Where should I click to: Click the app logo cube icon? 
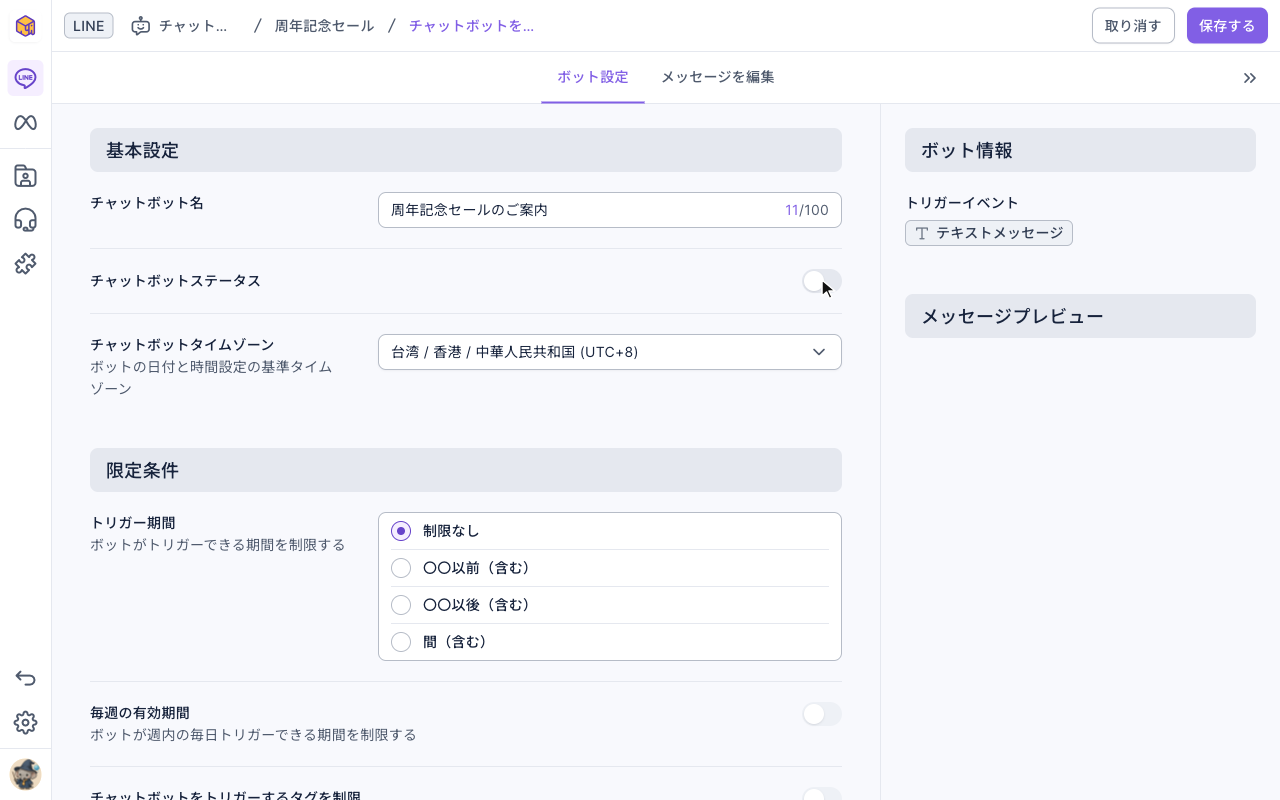tap(25, 26)
